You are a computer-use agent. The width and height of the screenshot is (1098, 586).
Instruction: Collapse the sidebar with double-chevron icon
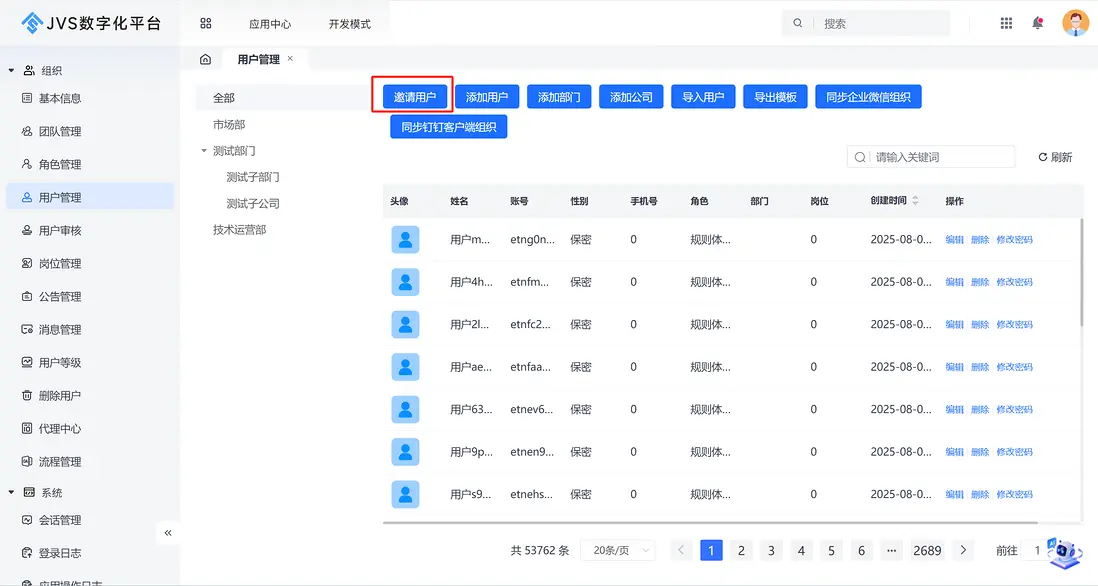coord(168,533)
